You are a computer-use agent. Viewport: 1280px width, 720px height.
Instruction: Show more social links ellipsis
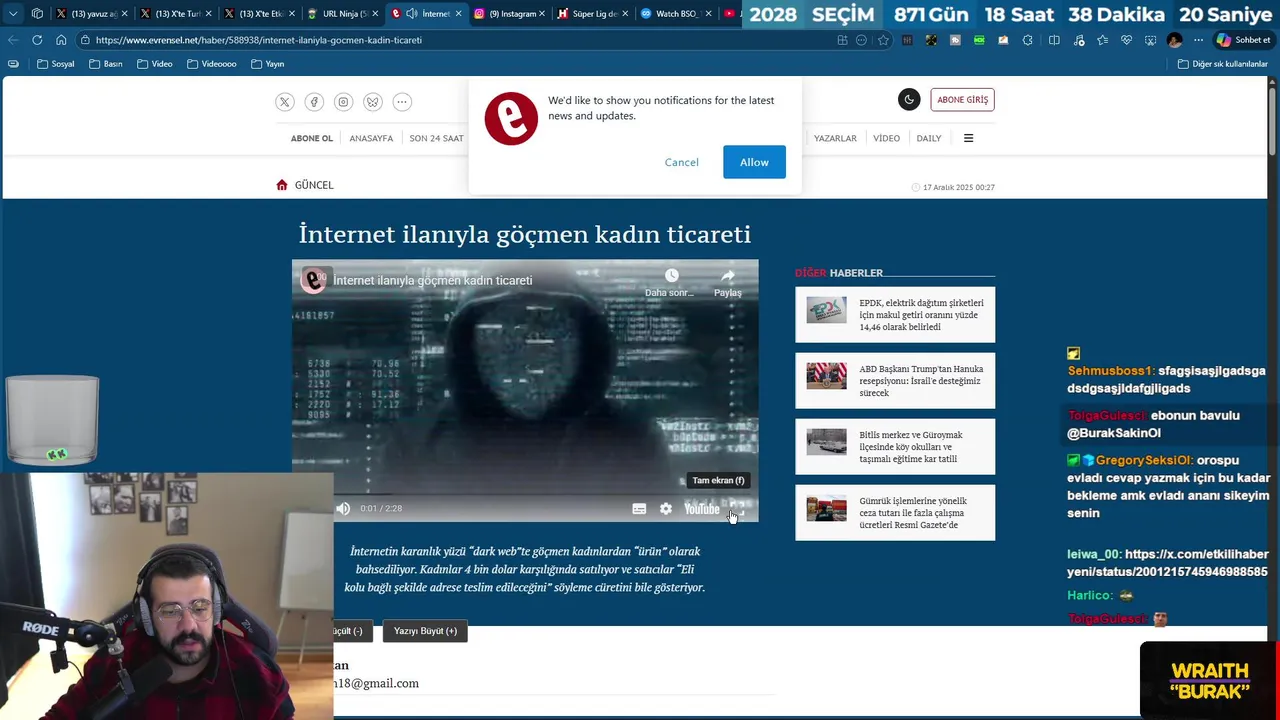point(402,102)
